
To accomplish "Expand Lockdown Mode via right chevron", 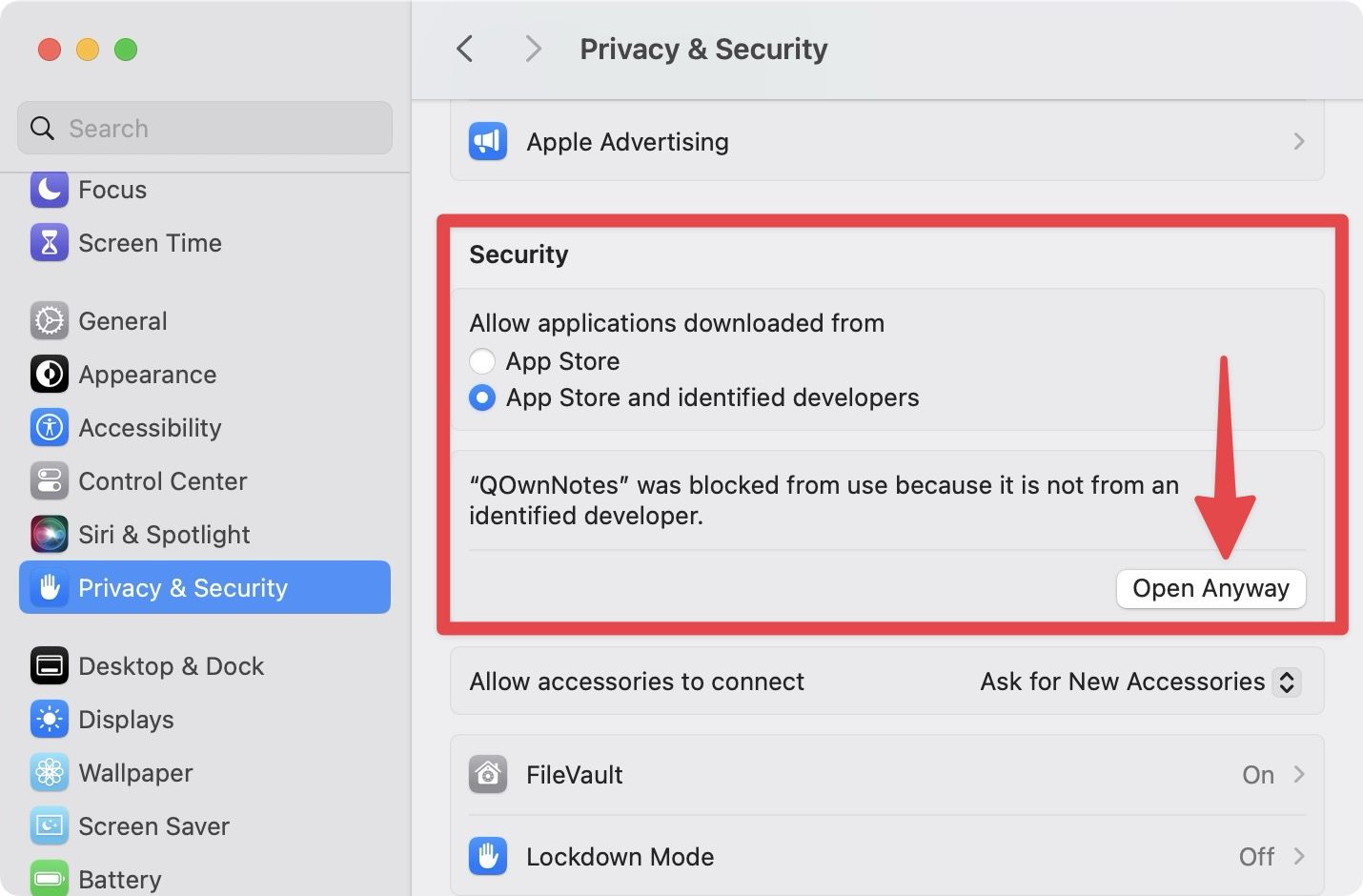I will pos(1298,857).
